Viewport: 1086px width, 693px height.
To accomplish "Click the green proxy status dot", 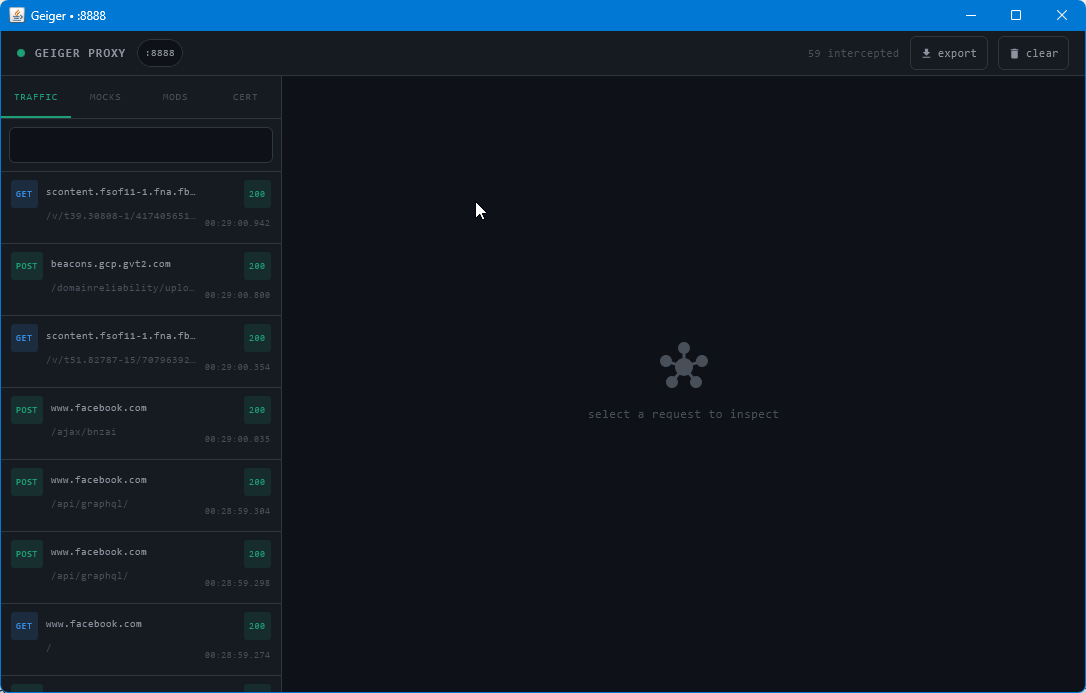I will coord(21,53).
